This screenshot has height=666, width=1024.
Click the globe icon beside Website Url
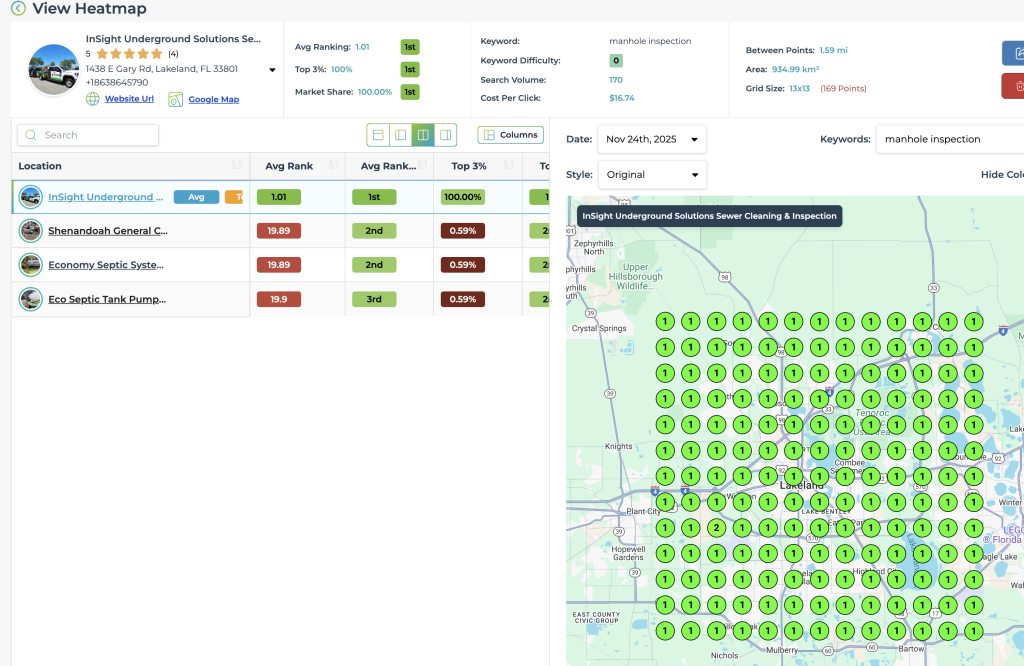pos(93,99)
